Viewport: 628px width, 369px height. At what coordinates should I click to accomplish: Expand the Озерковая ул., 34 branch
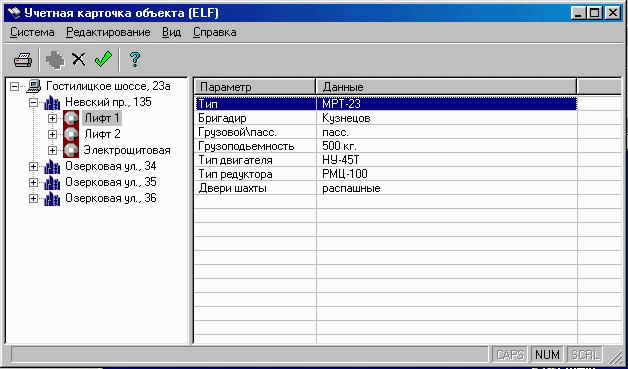pyautogui.click(x=34, y=166)
